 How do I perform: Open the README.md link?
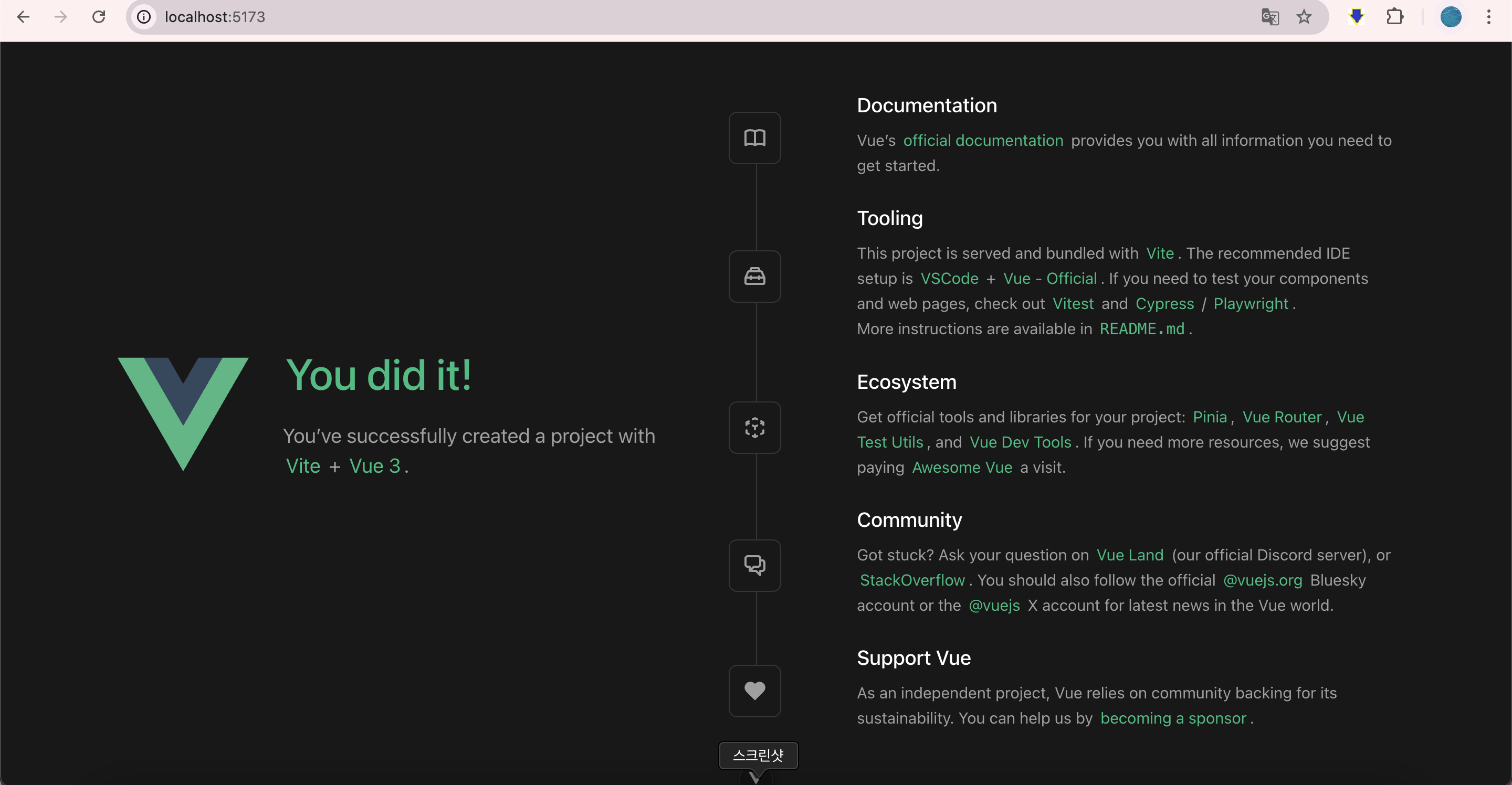coord(1142,329)
